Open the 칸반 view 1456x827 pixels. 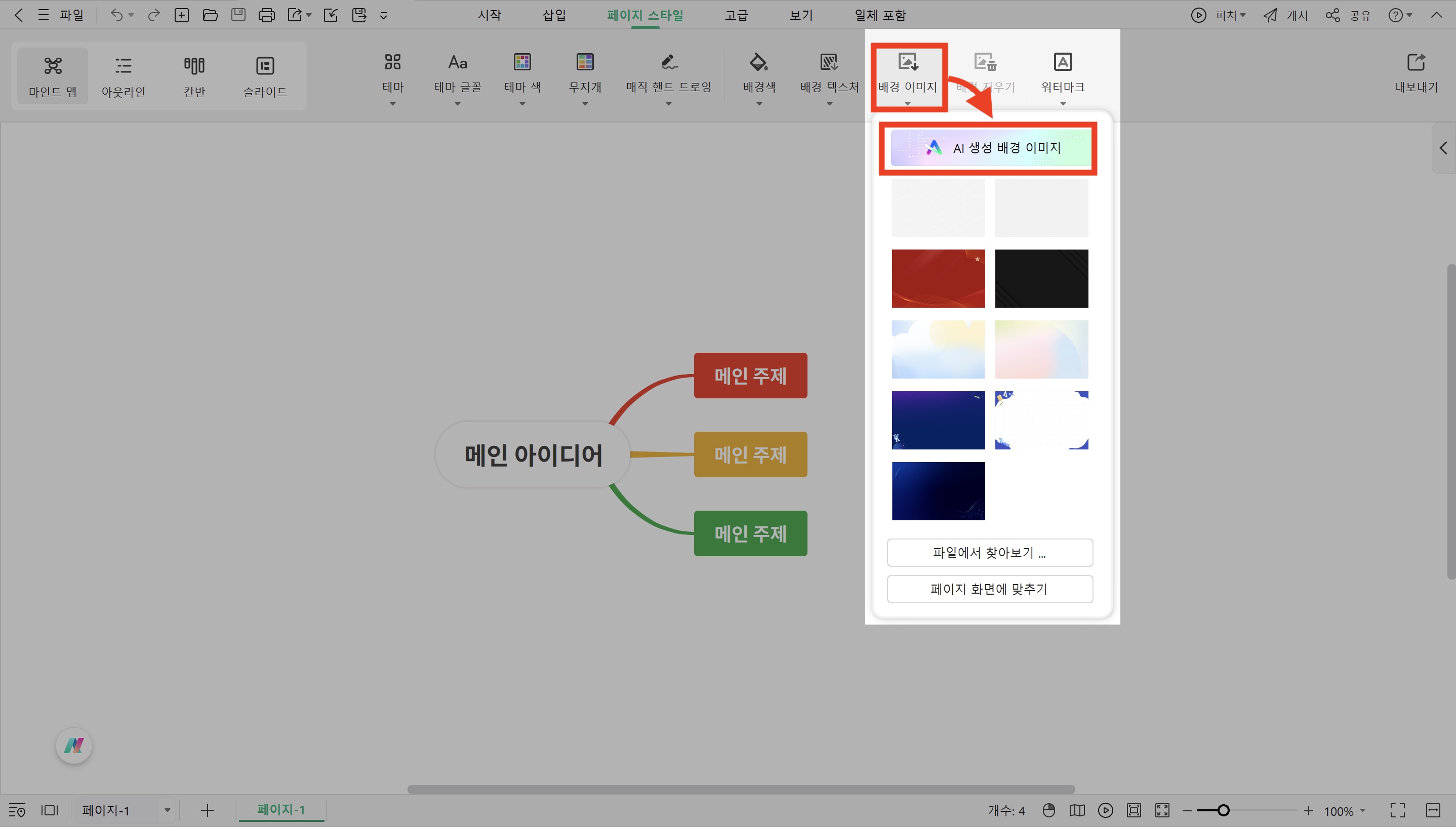point(194,75)
